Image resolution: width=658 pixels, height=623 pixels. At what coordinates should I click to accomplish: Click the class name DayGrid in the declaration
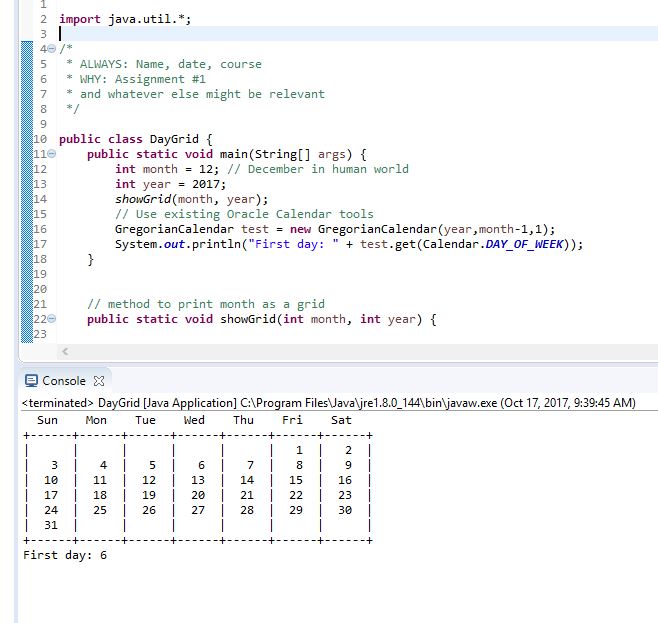pos(174,139)
